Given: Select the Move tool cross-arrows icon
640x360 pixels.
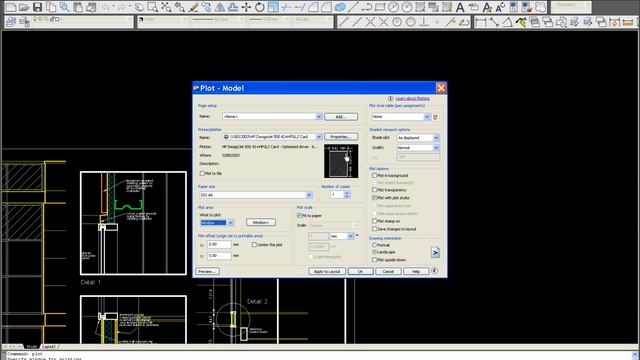Looking at the screenshot, I should click(246, 7).
